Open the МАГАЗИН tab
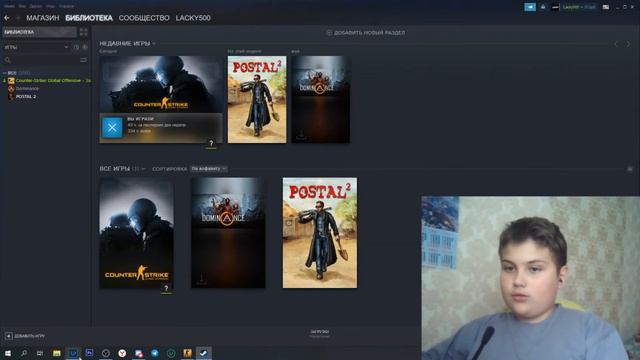640x360 pixels. pyautogui.click(x=43, y=18)
